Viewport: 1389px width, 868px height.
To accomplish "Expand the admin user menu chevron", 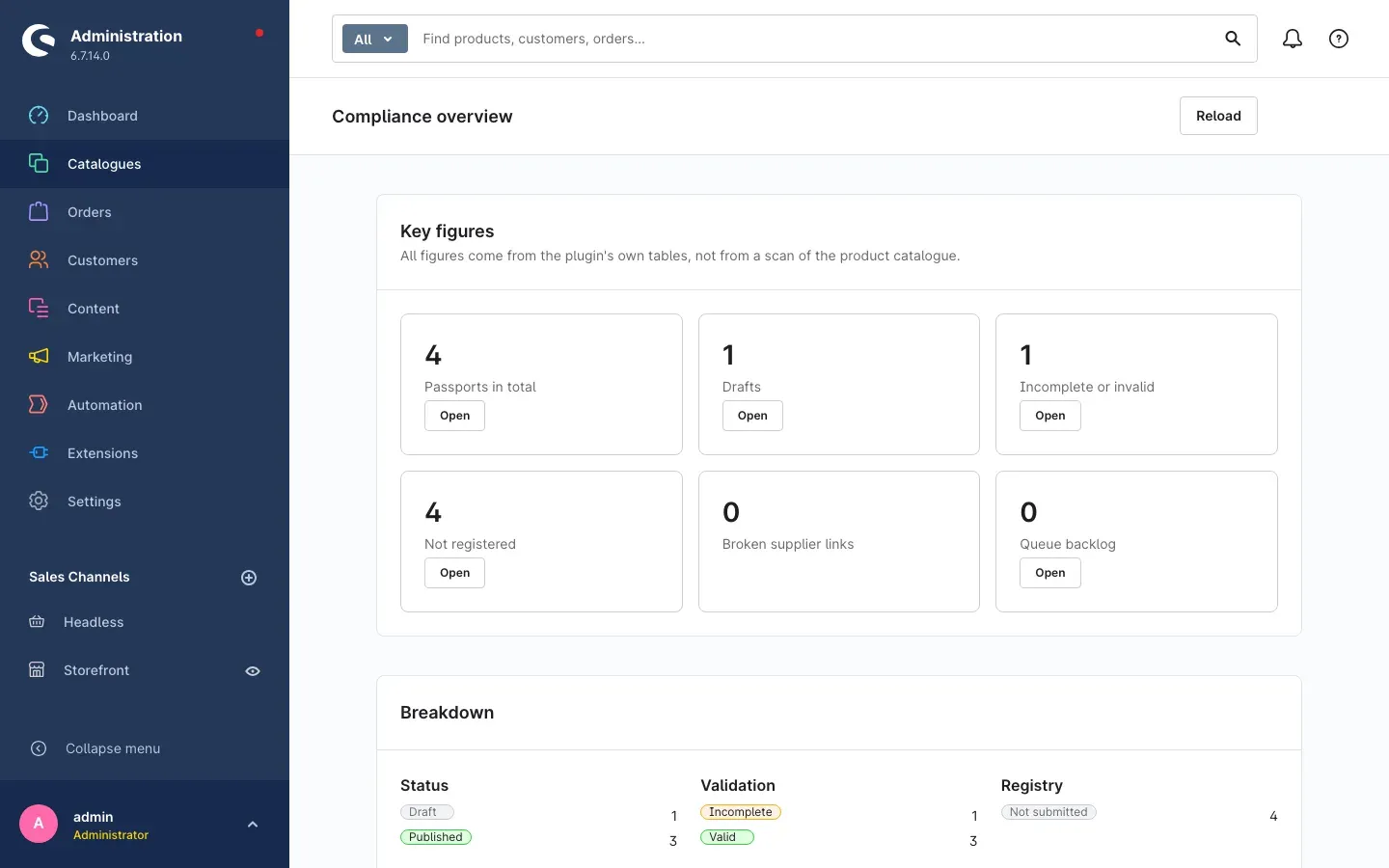I will pos(253,825).
